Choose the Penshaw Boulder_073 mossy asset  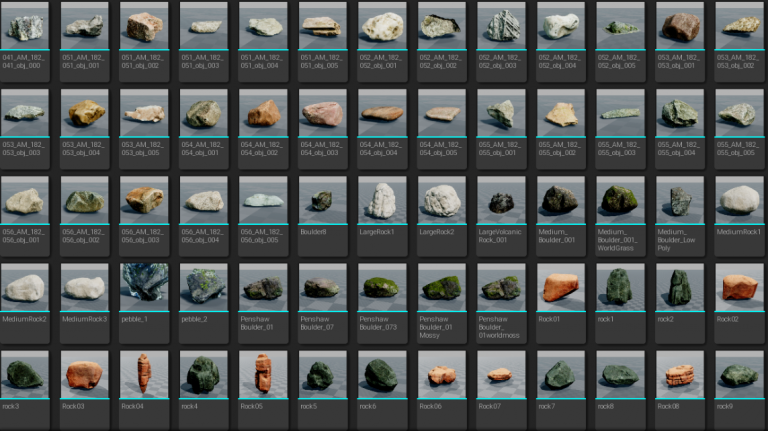tap(382, 287)
